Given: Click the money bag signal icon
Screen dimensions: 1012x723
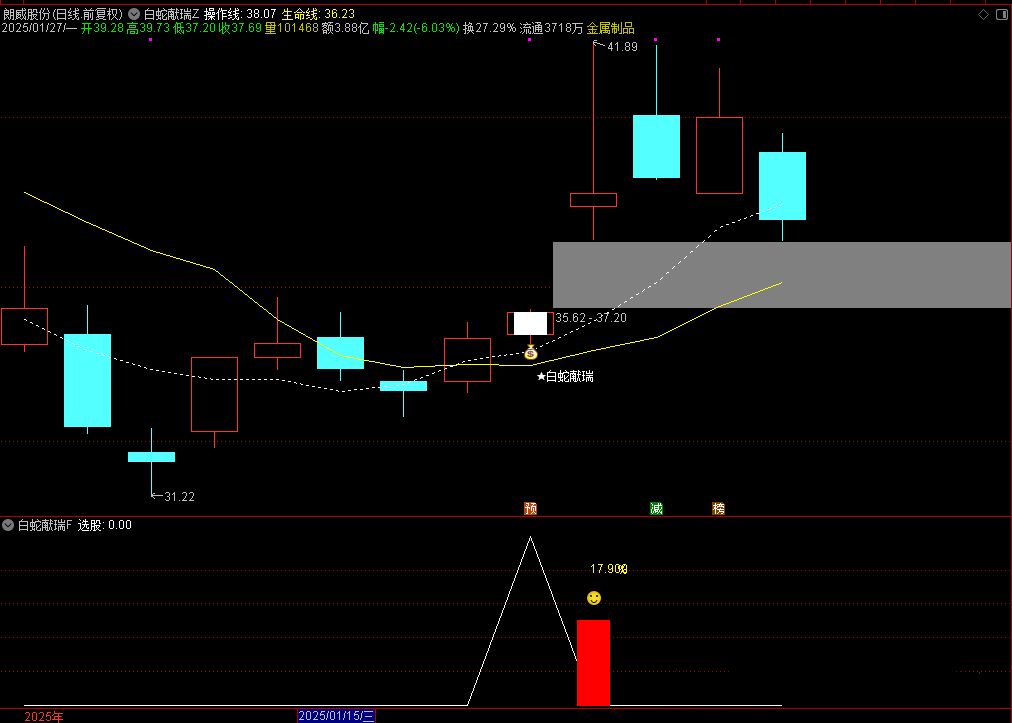Looking at the screenshot, I should click(531, 353).
